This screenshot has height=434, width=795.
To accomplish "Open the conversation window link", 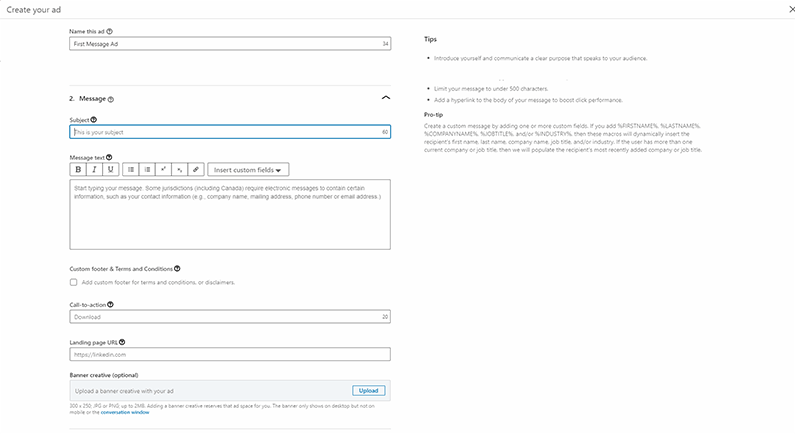I will [125, 413].
